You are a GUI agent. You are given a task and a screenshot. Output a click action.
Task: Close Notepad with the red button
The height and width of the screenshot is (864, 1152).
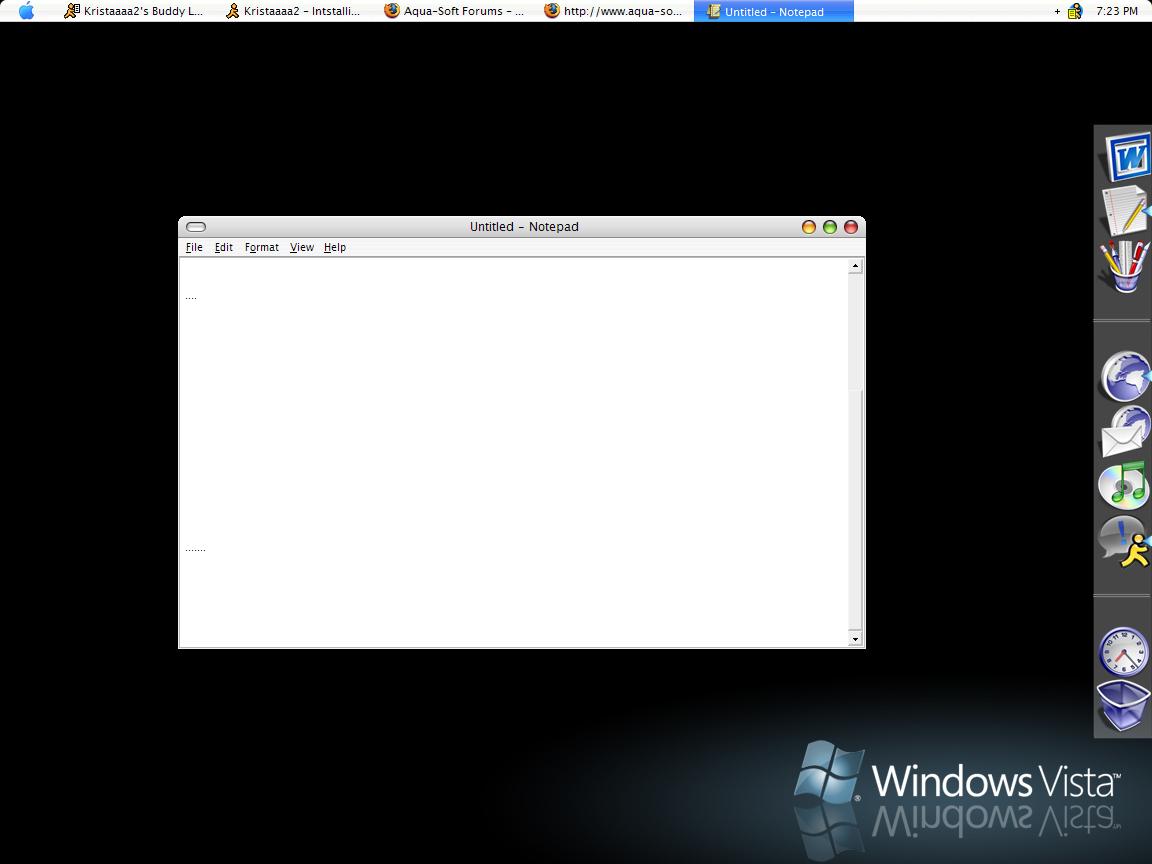(x=851, y=227)
